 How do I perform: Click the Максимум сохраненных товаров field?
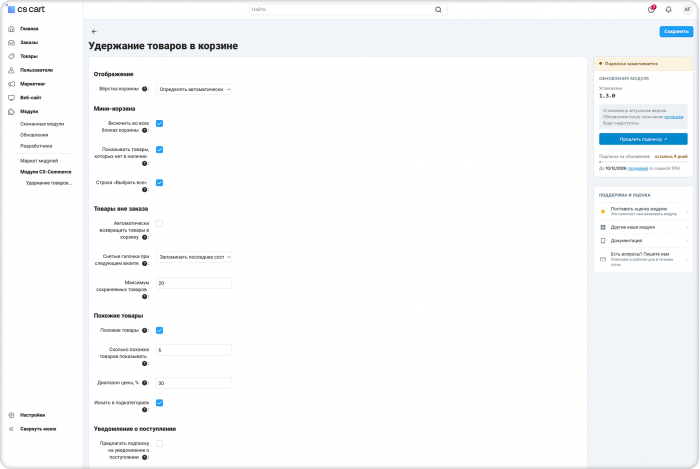tap(194, 283)
